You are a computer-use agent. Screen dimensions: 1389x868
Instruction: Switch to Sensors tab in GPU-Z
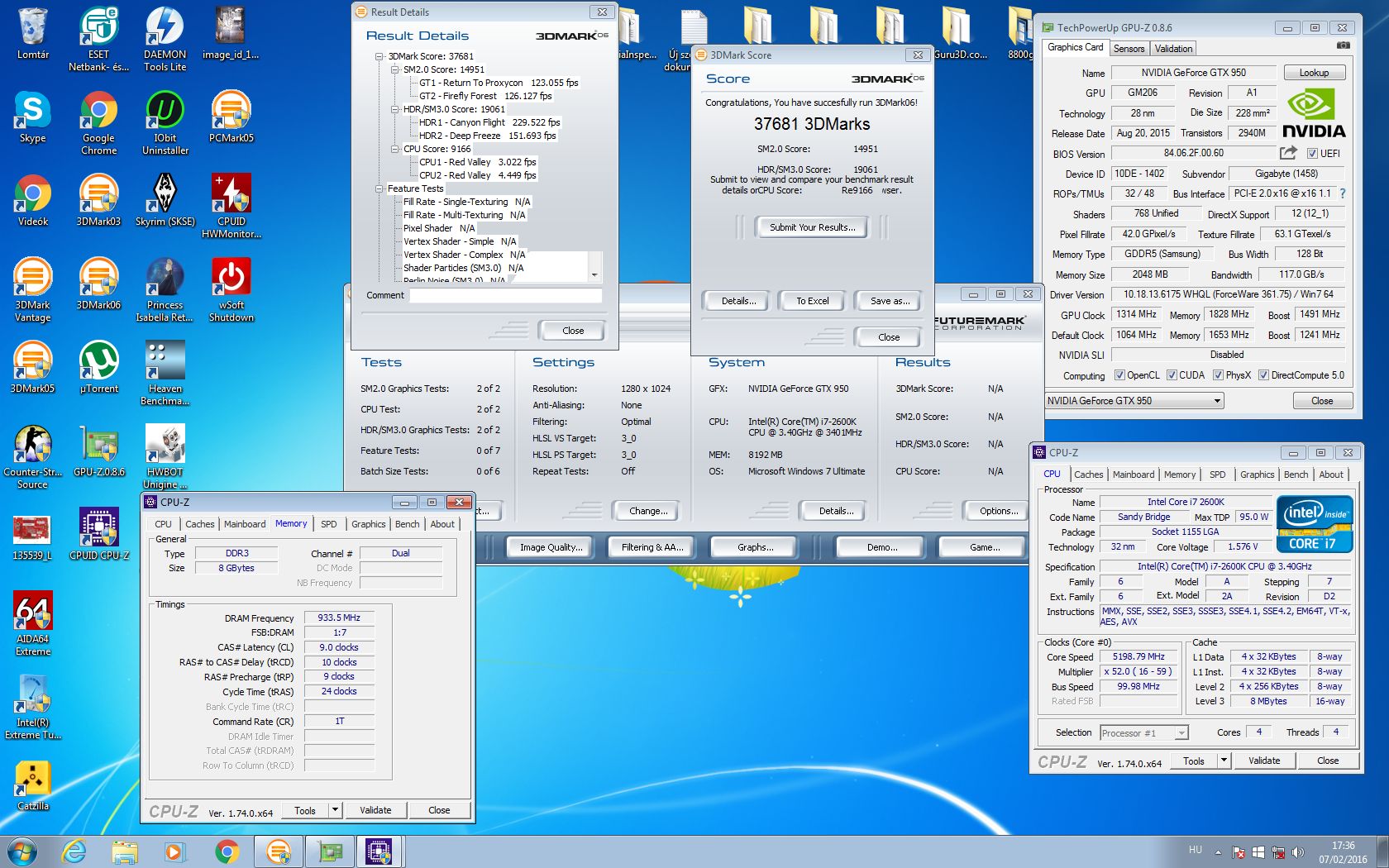pyautogui.click(x=1129, y=49)
